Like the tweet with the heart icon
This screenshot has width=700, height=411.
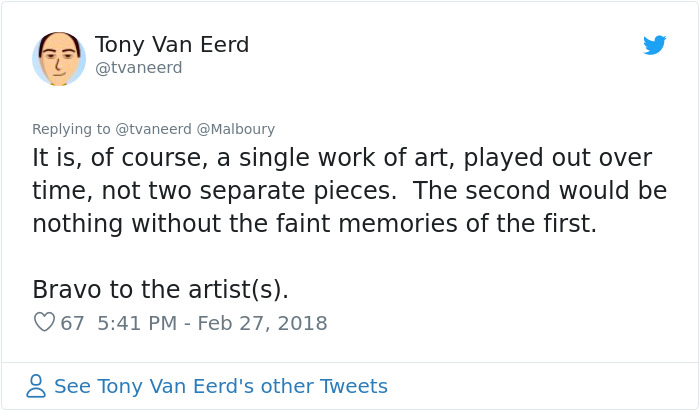pyautogui.click(x=44, y=323)
